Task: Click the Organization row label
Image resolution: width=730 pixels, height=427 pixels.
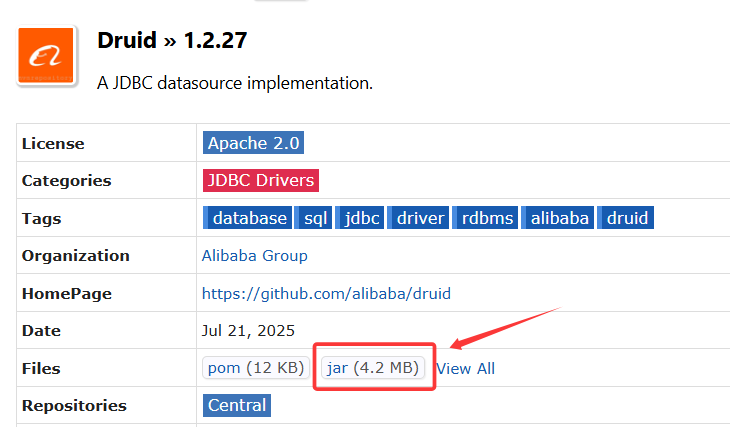Action: 75,256
